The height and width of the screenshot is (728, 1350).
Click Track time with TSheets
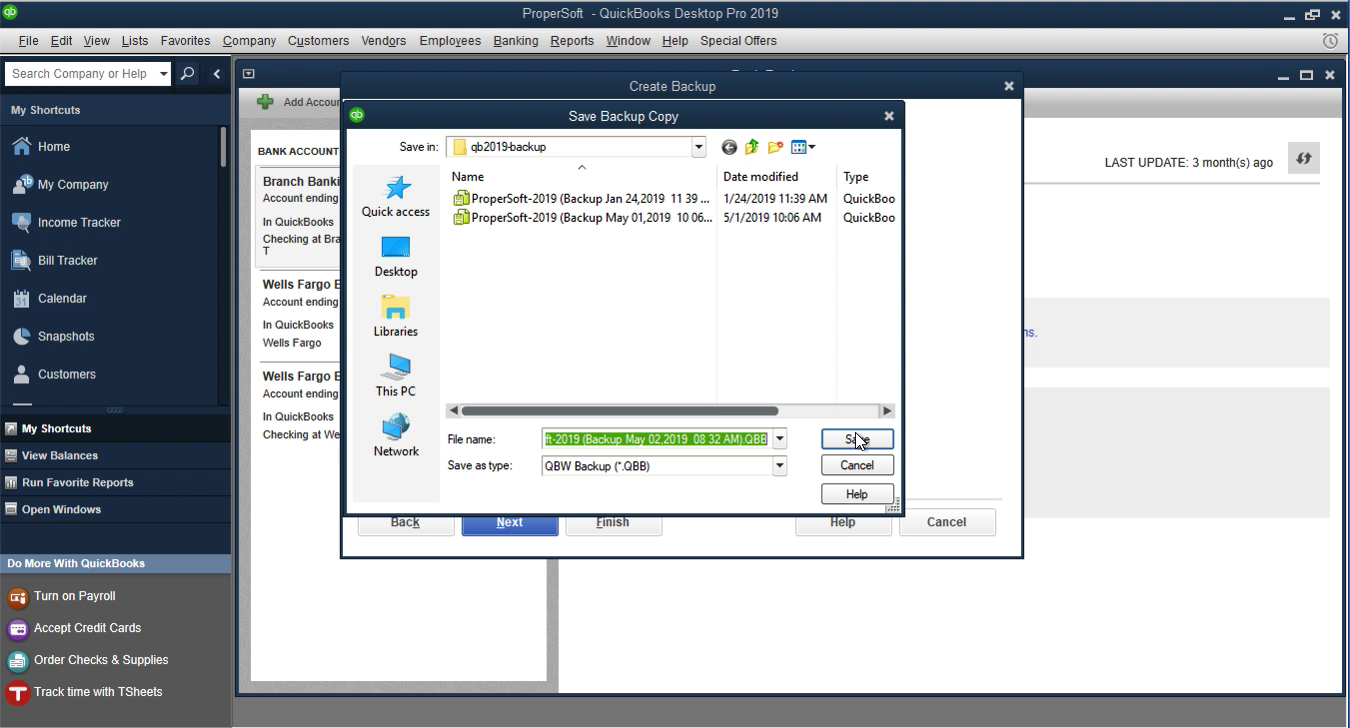(84, 692)
